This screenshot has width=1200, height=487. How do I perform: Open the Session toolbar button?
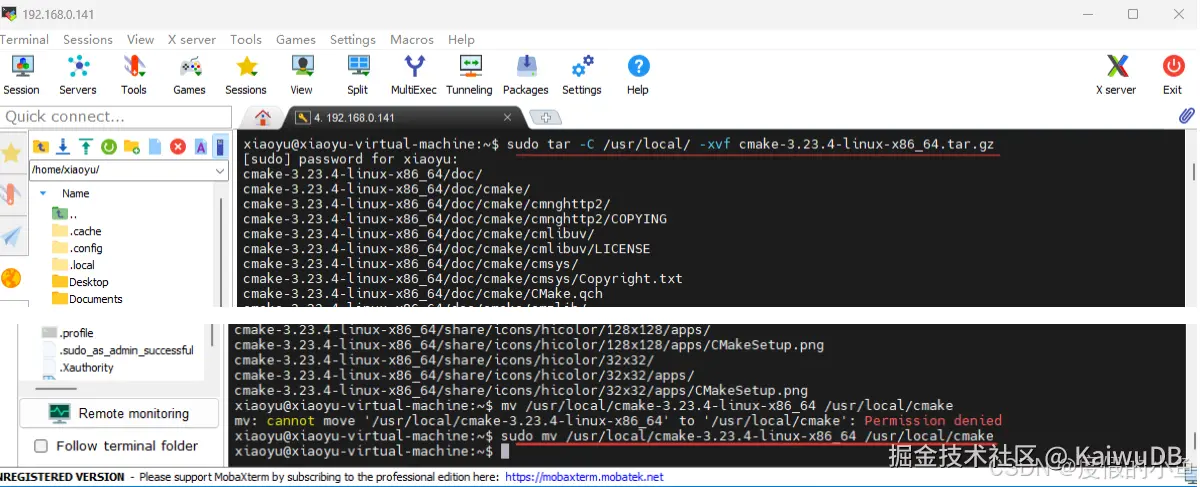pos(21,75)
